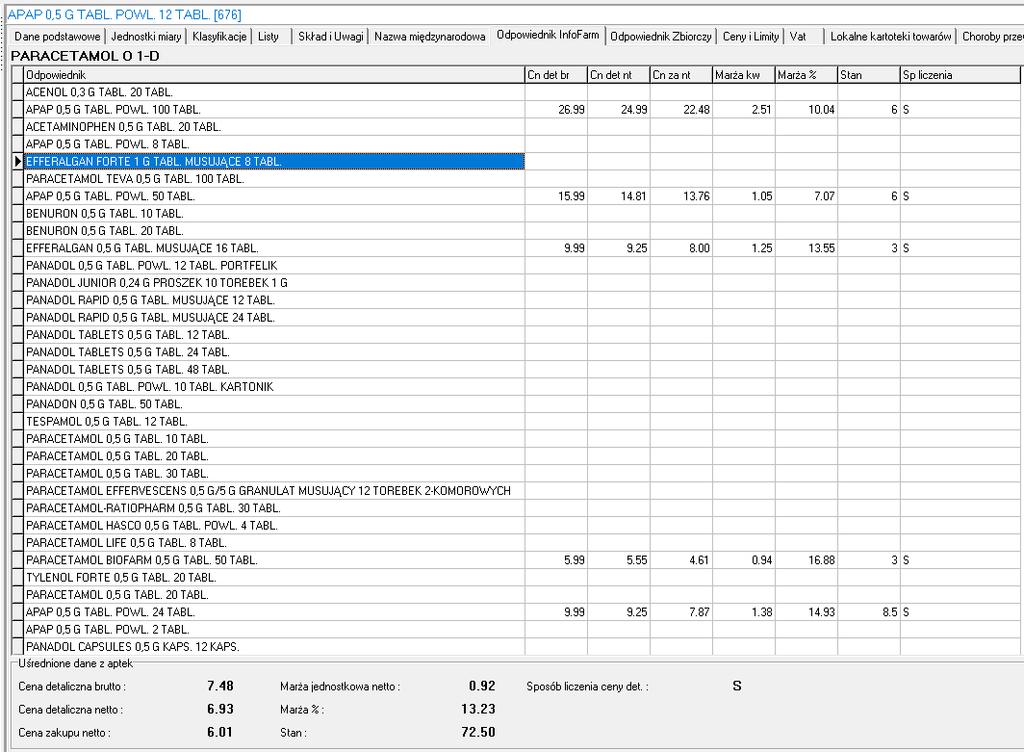1024x752 pixels.
Task: Click stock value 8.5 in Stan column
Action: click(889, 612)
